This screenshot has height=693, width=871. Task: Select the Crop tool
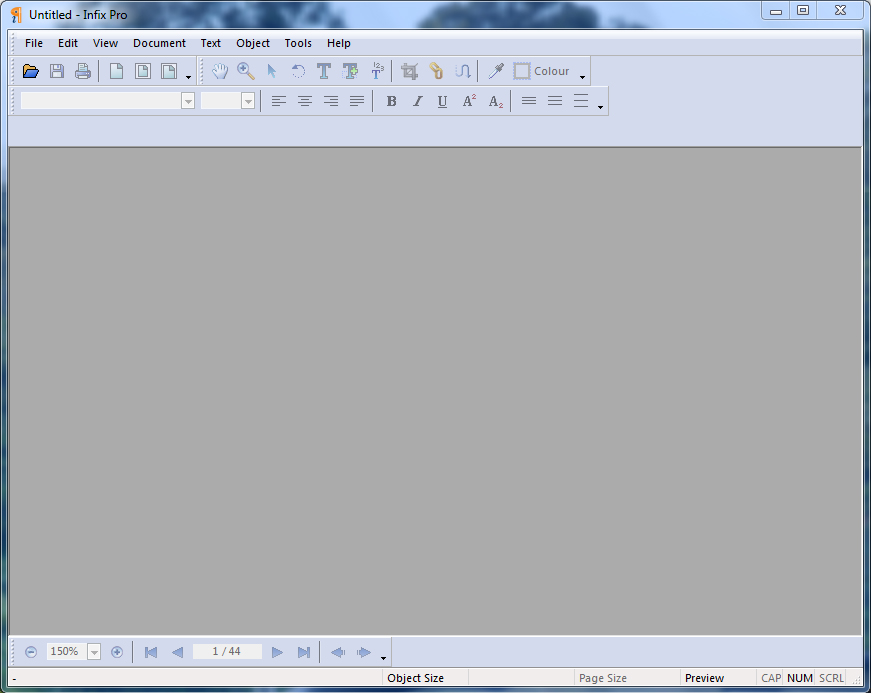coord(409,71)
